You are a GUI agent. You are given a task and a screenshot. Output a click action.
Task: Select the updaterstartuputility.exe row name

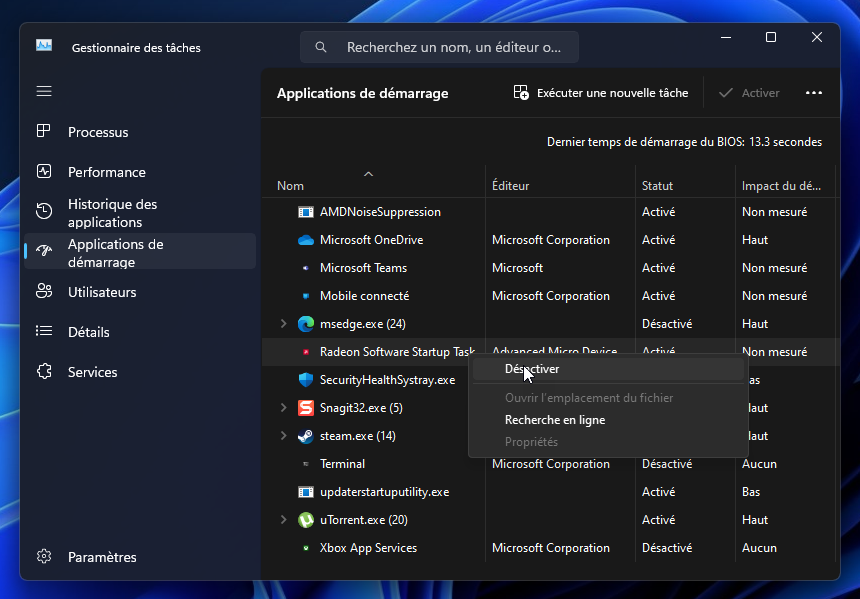coord(384,491)
